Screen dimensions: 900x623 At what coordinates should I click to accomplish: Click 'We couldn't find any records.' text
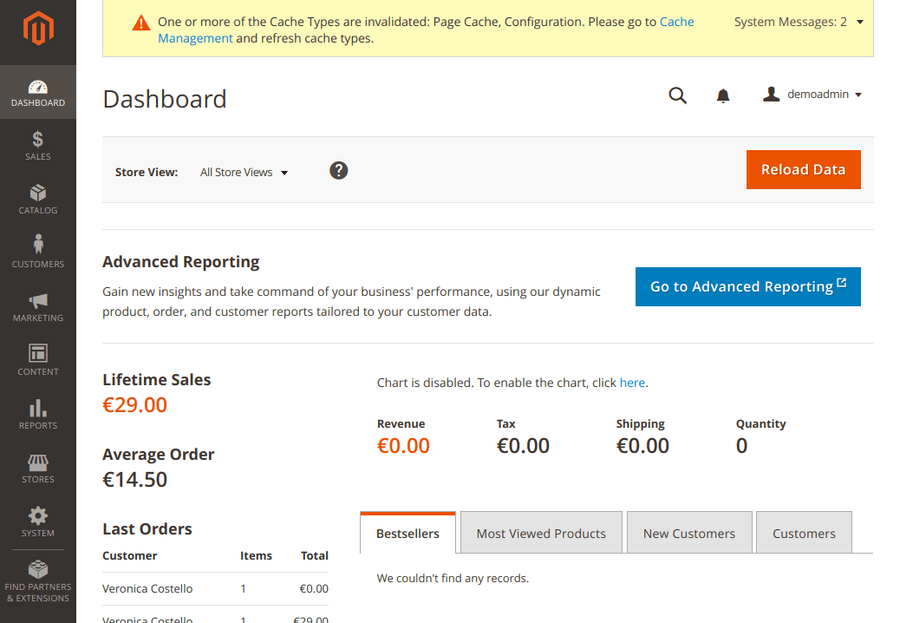(x=452, y=578)
